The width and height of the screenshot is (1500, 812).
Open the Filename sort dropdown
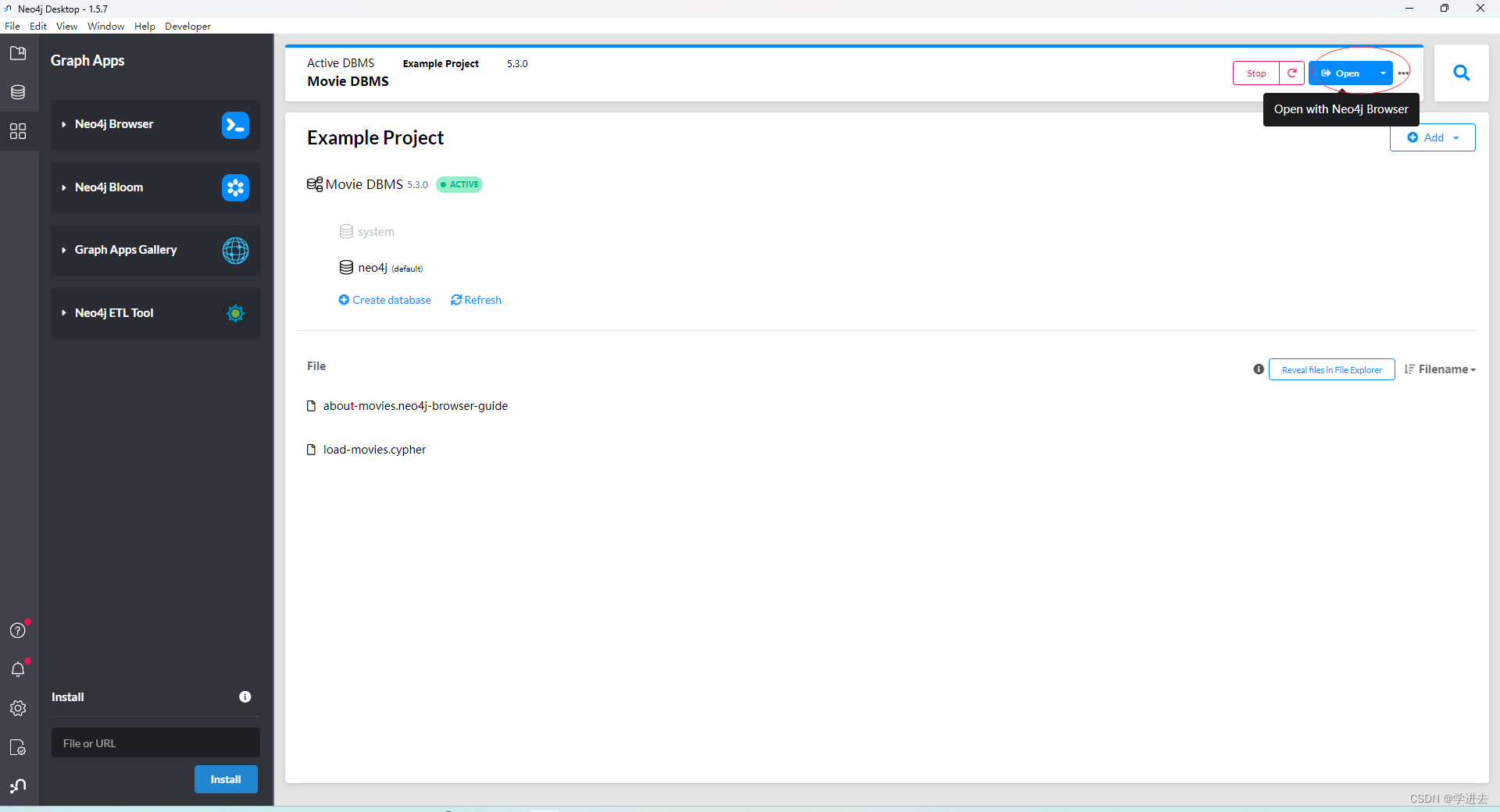pos(1440,369)
